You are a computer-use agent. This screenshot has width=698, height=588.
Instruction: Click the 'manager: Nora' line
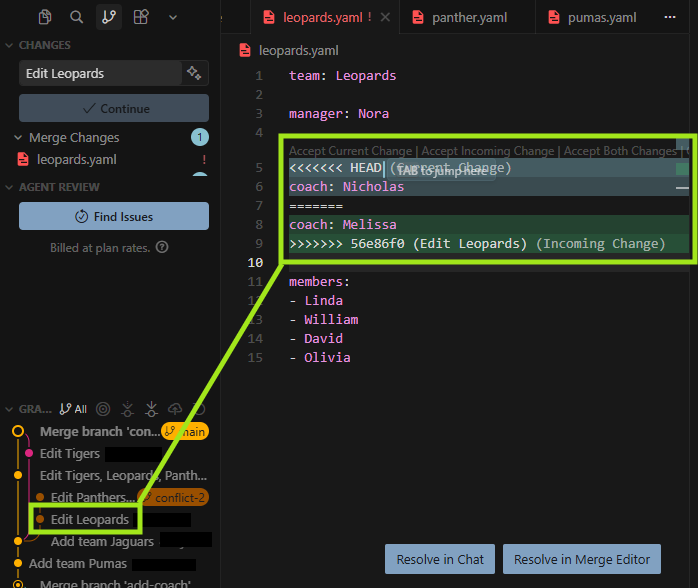tap(339, 114)
